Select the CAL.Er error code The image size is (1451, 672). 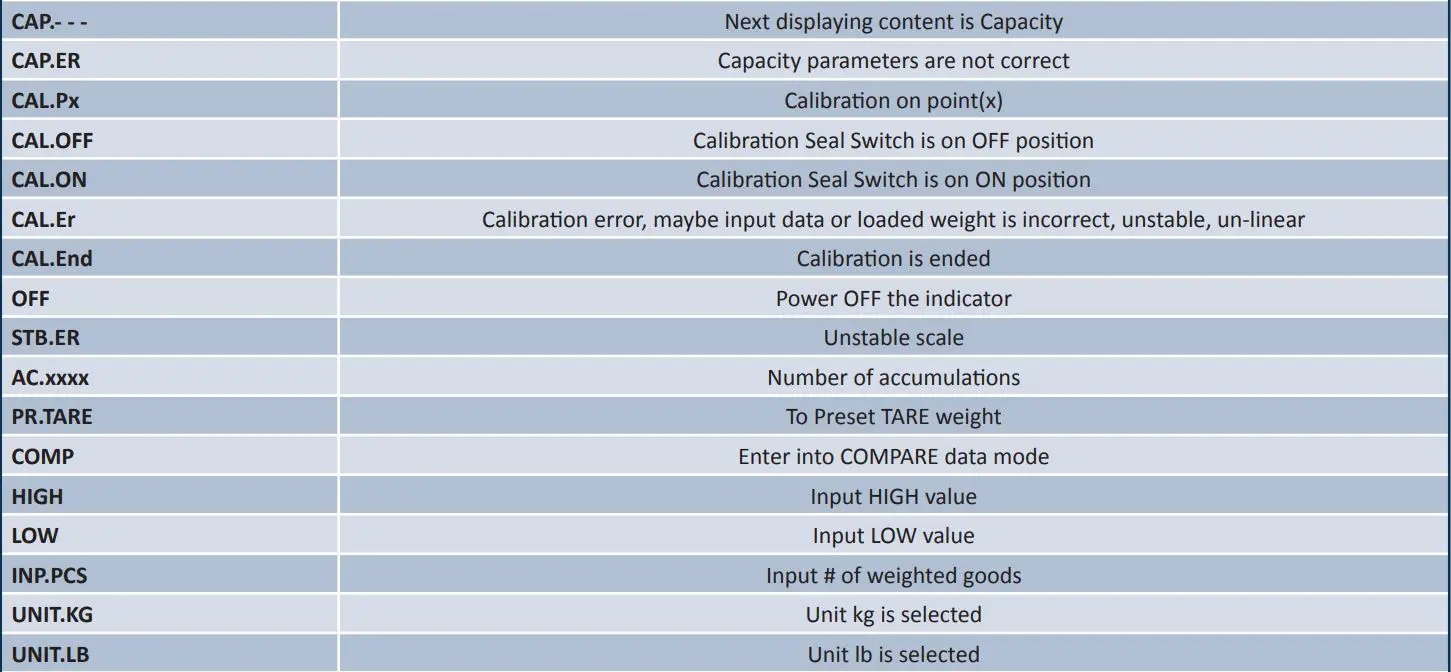(x=44, y=219)
